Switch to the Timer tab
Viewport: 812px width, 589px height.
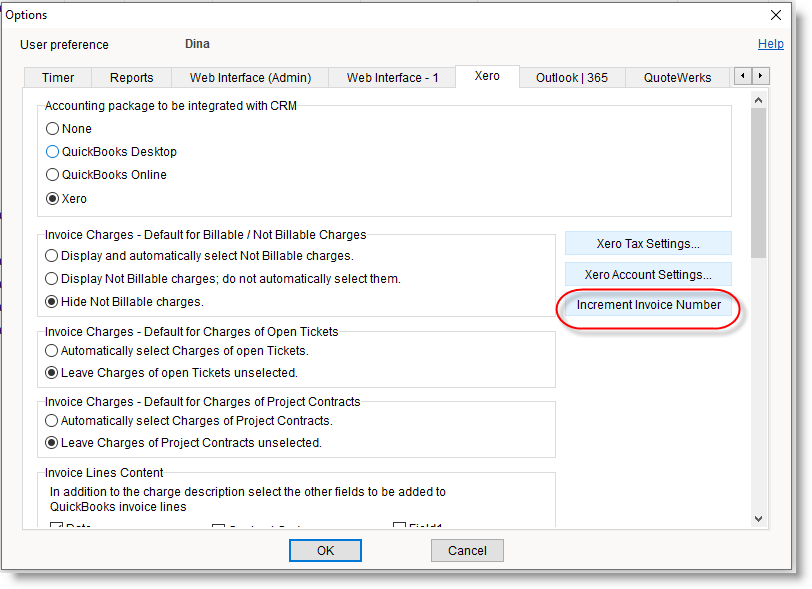[57, 76]
